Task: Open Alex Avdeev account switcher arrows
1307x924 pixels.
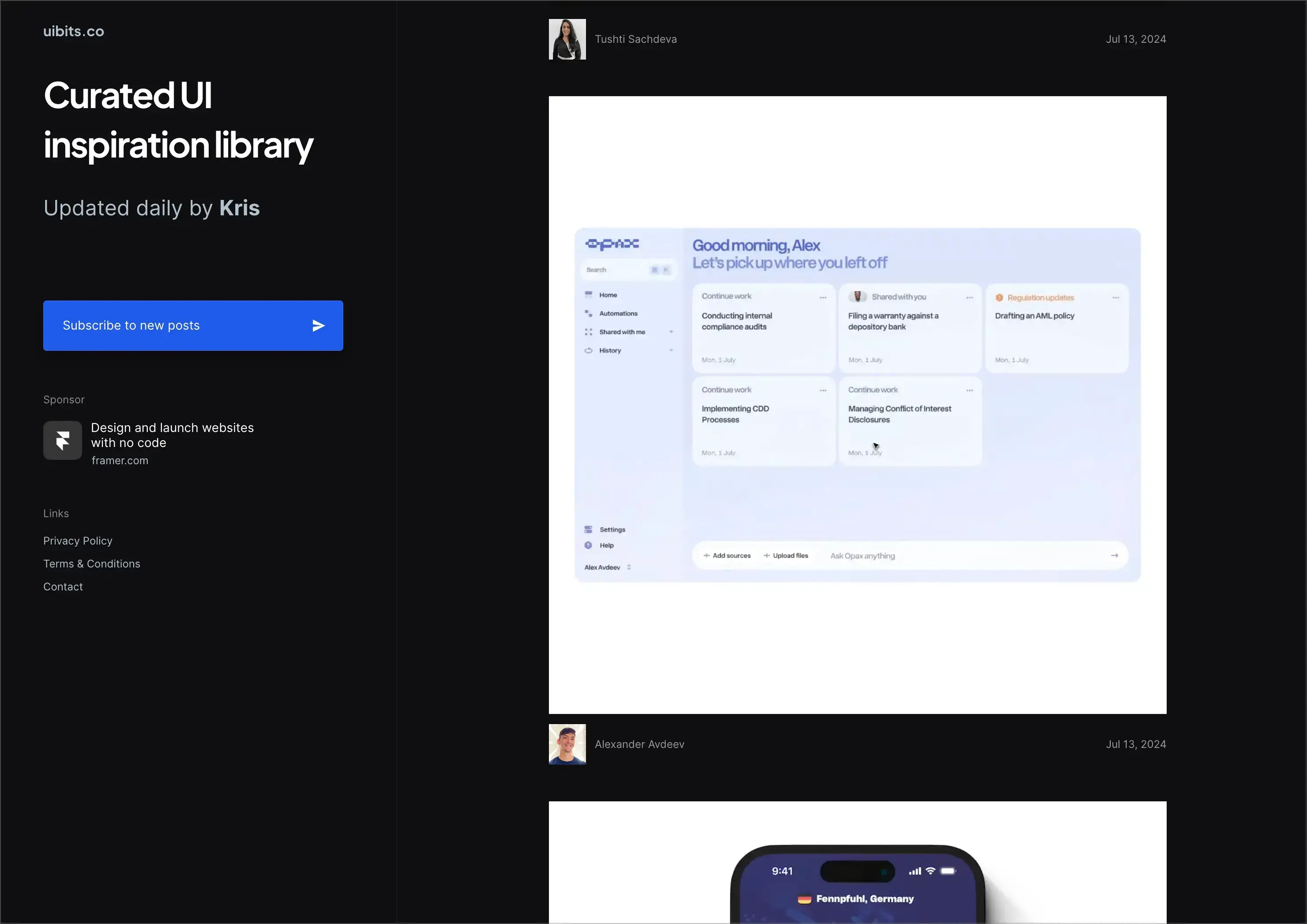Action: (629, 567)
